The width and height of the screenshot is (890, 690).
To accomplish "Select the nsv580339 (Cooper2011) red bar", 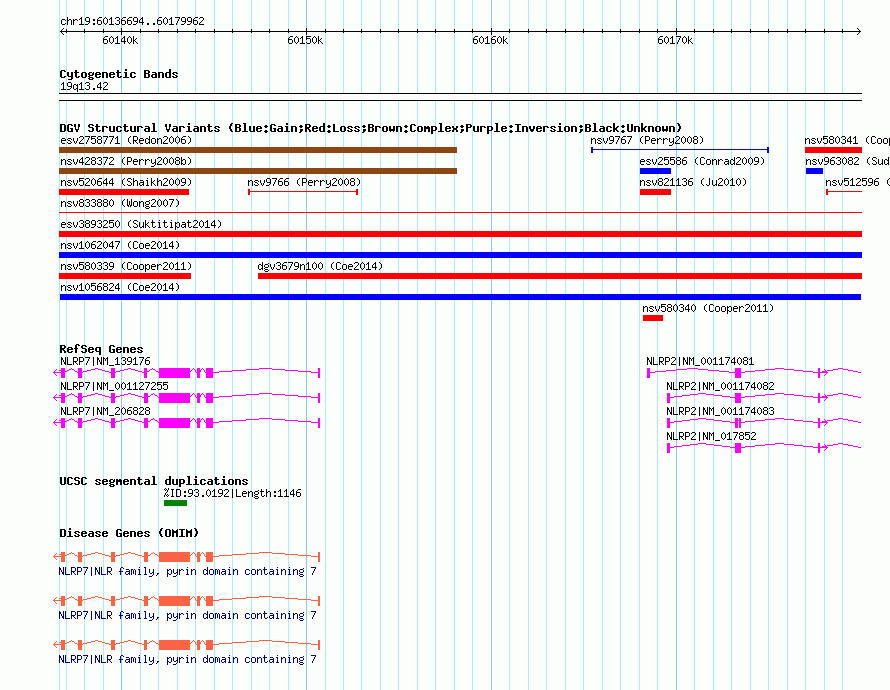I will (x=125, y=276).
